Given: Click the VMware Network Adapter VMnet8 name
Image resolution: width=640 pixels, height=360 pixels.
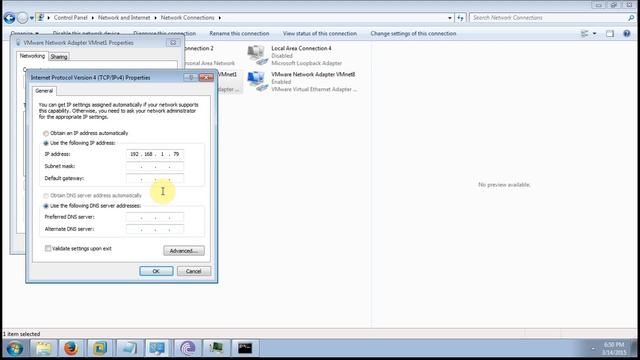Looking at the screenshot, I should coord(313,74).
